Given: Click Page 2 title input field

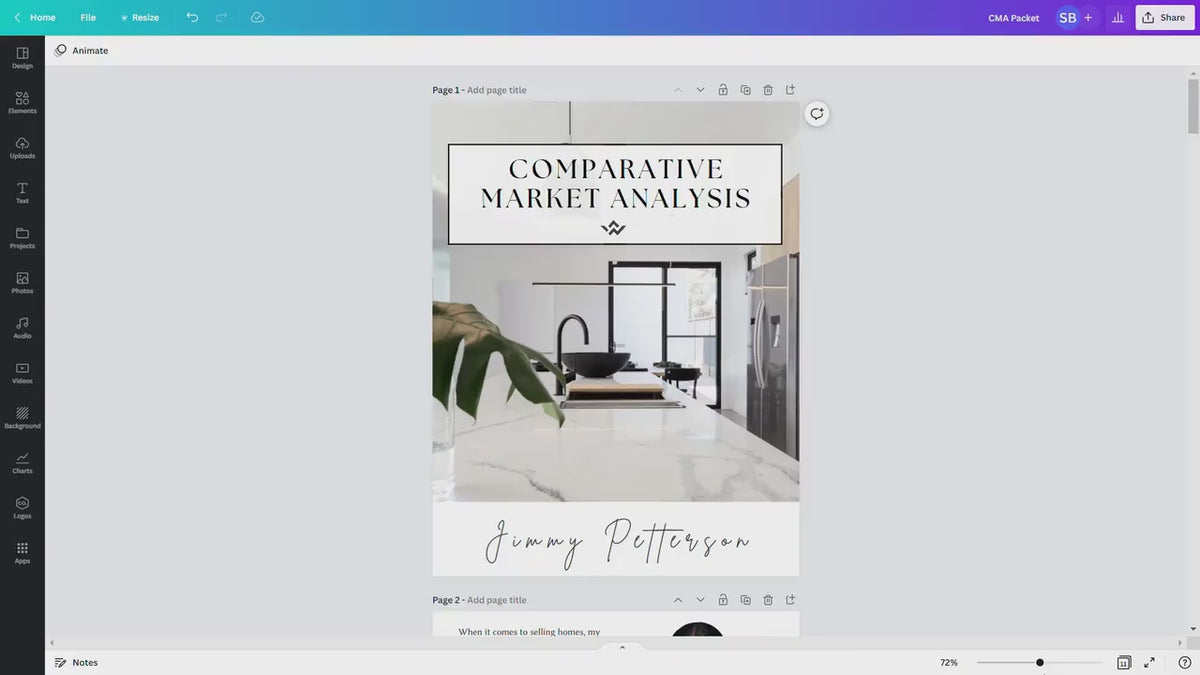Looking at the screenshot, I should click(497, 600).
